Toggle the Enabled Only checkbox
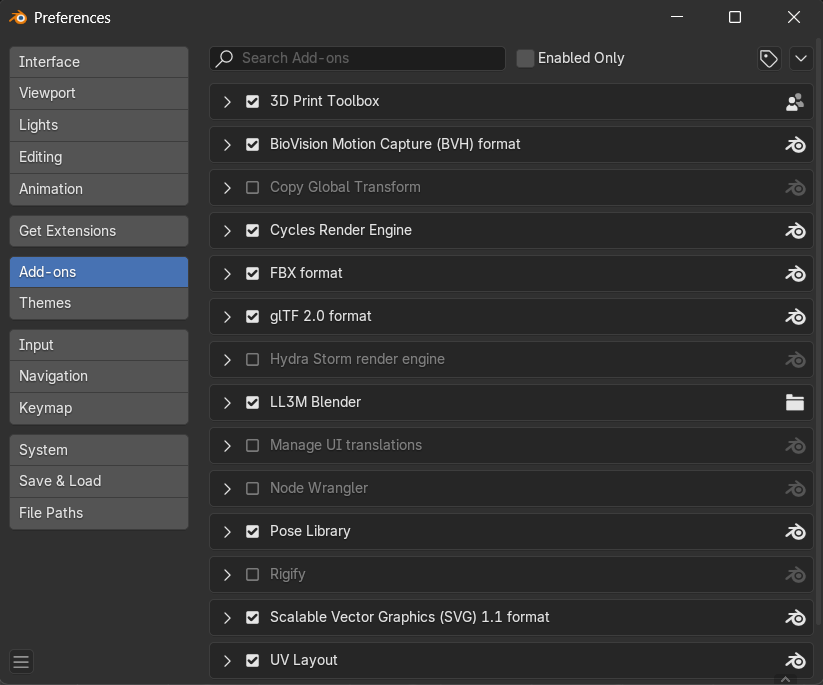The height and width of the screenshot is (685, 823). coord(525,58)
